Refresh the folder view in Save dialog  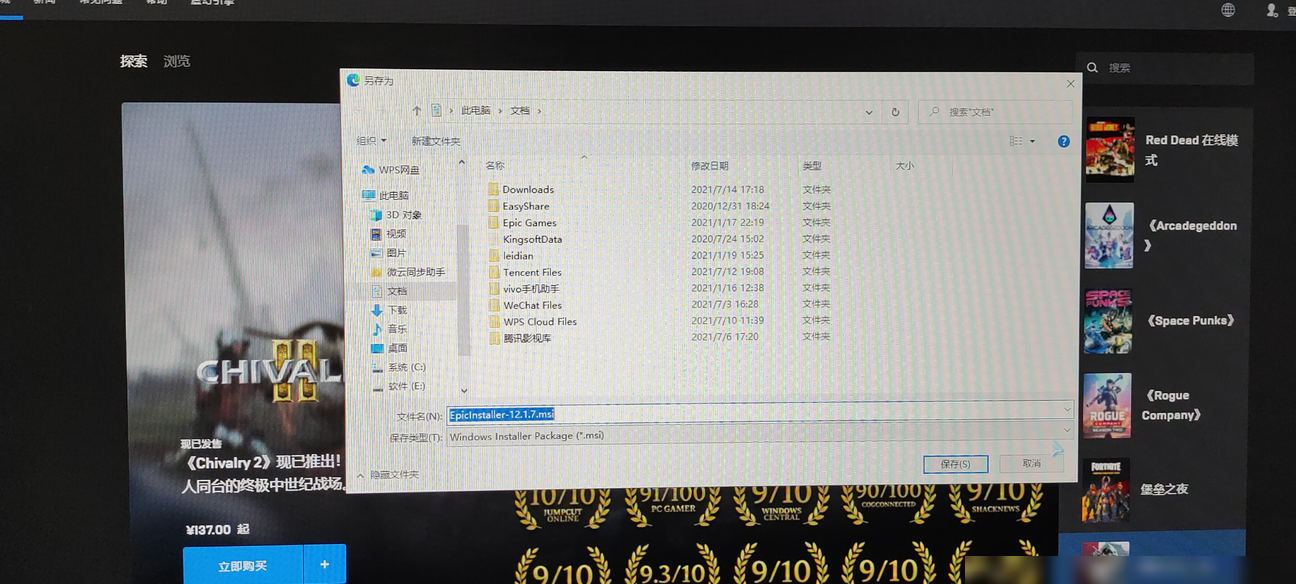tap(895, 112)
